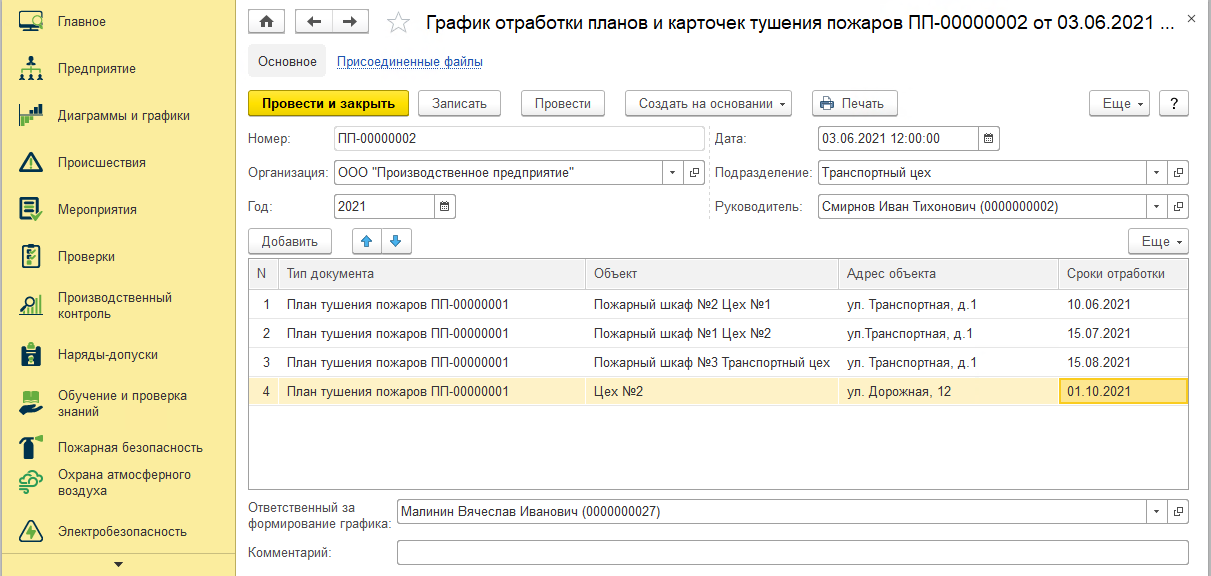The image size is (1211, 576).
Task: Expand the Ответственный за формирование dropdown
Action: coord(1157,512)
